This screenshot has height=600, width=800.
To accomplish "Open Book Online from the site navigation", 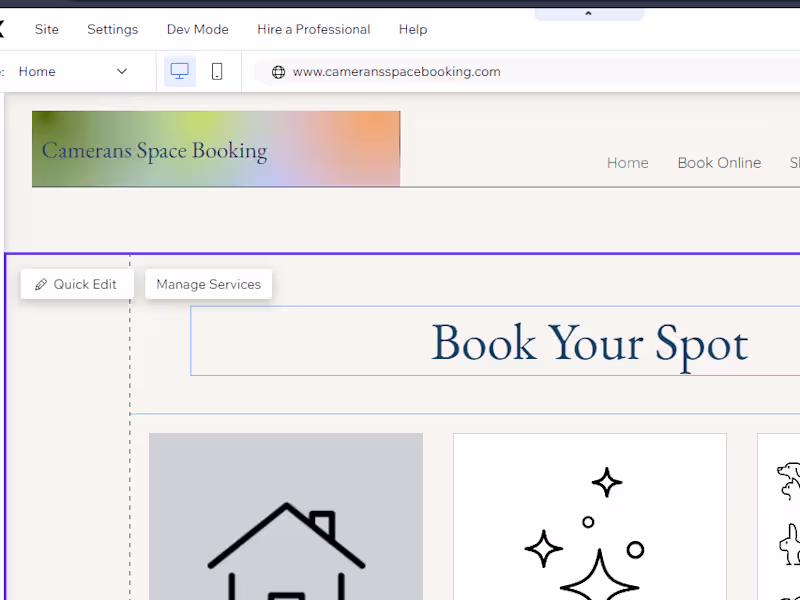I will (x=719, y=162).
